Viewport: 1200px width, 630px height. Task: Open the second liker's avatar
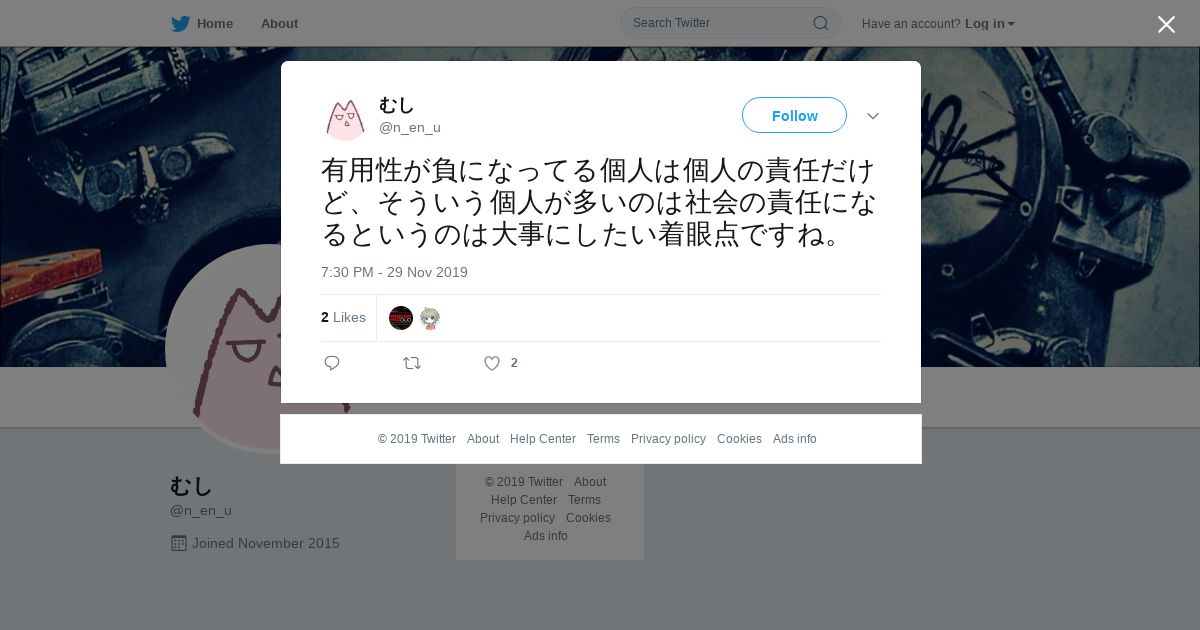click(x=430, y=318)
